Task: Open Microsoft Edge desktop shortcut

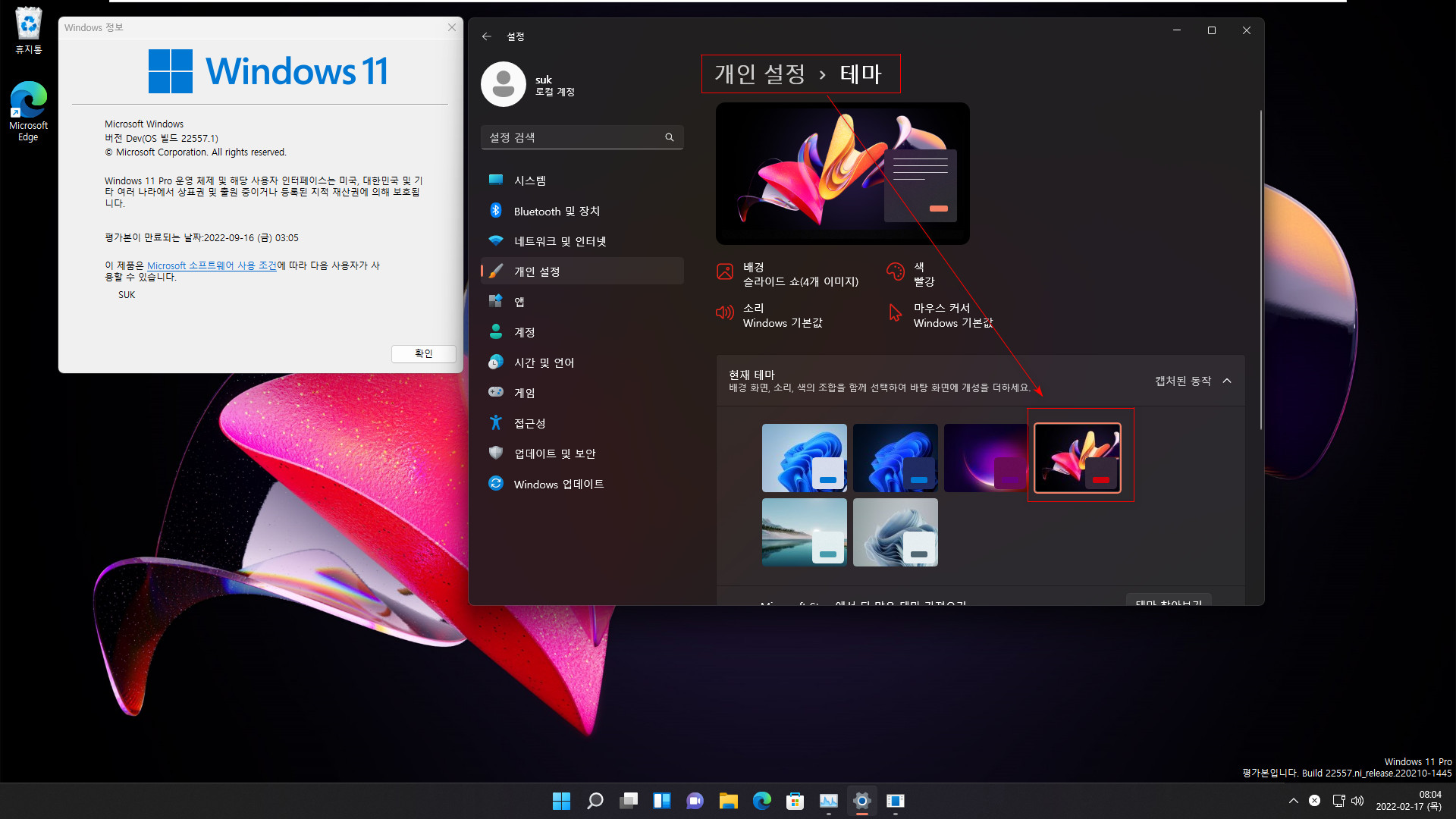Action: [x=29, y=111]
